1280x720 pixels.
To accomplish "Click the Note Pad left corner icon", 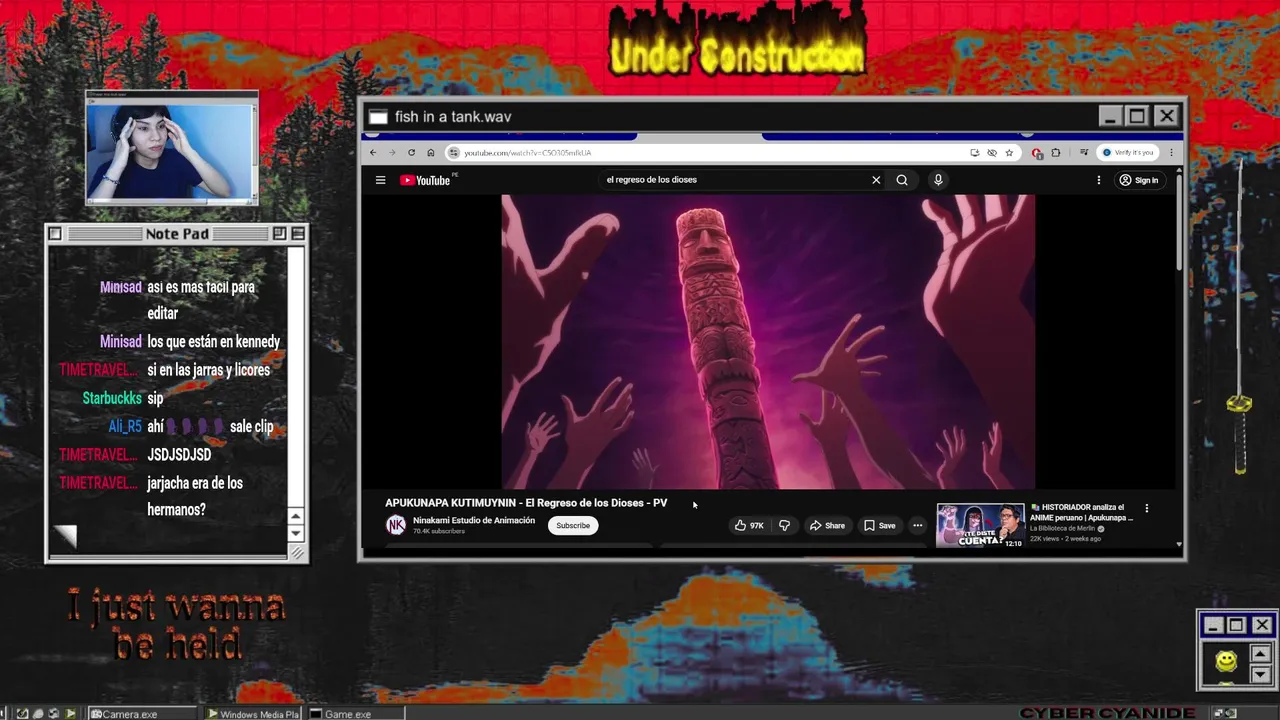I will click(x=55, y=233).
